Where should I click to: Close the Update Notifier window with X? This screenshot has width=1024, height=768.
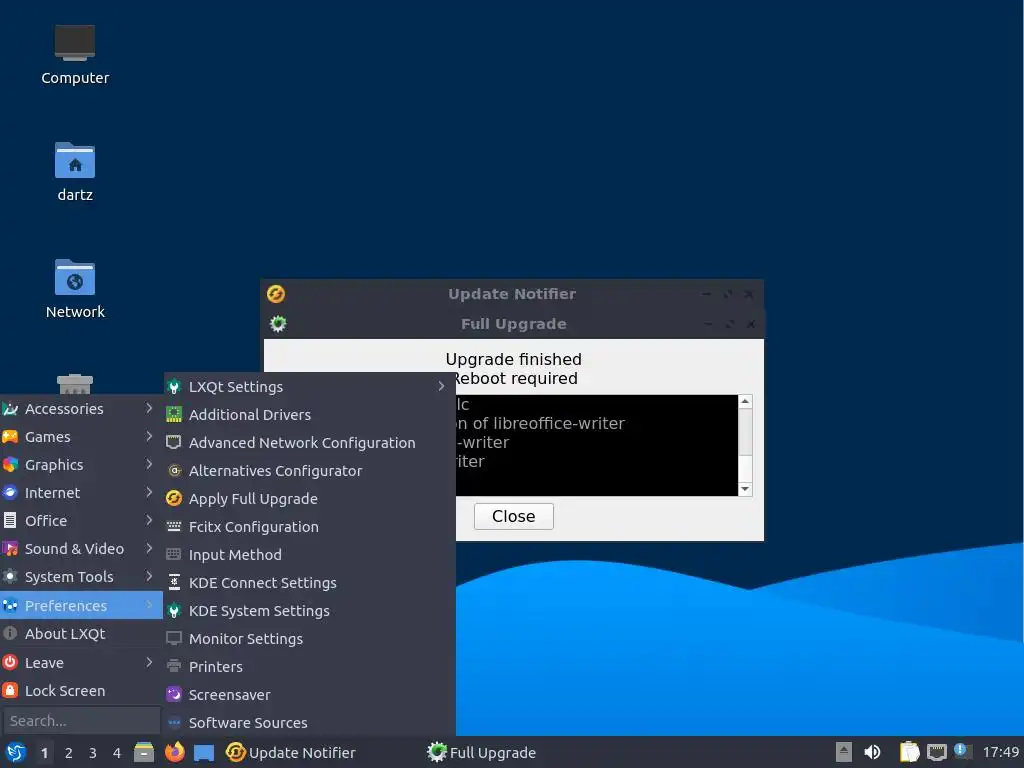coord(749,294)
